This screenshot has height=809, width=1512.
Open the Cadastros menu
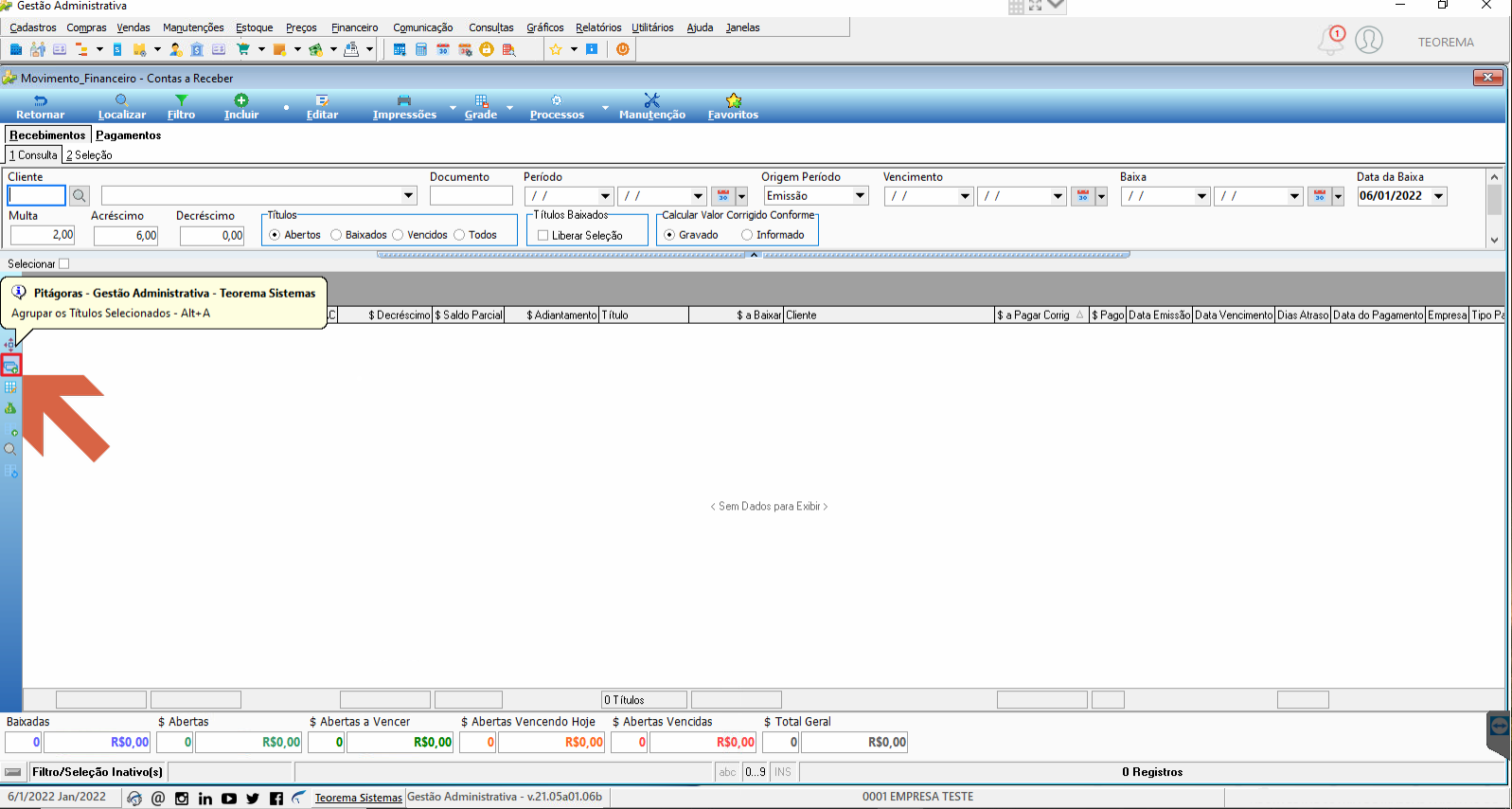33,27
